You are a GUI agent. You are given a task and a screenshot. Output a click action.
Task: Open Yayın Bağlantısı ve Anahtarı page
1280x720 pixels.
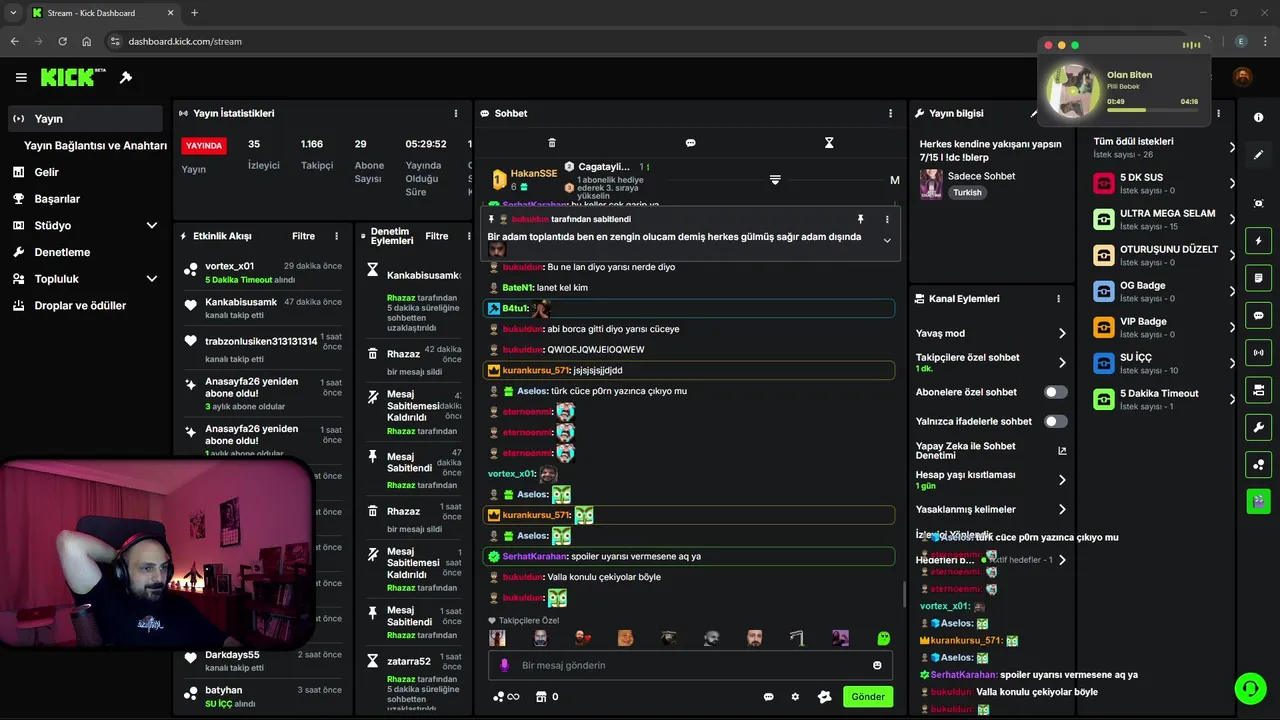point(95,146)
